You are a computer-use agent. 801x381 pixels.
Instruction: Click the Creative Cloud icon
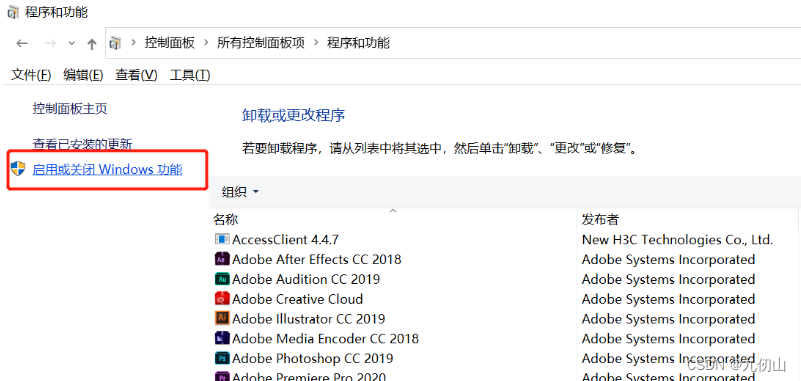point(222,299)
